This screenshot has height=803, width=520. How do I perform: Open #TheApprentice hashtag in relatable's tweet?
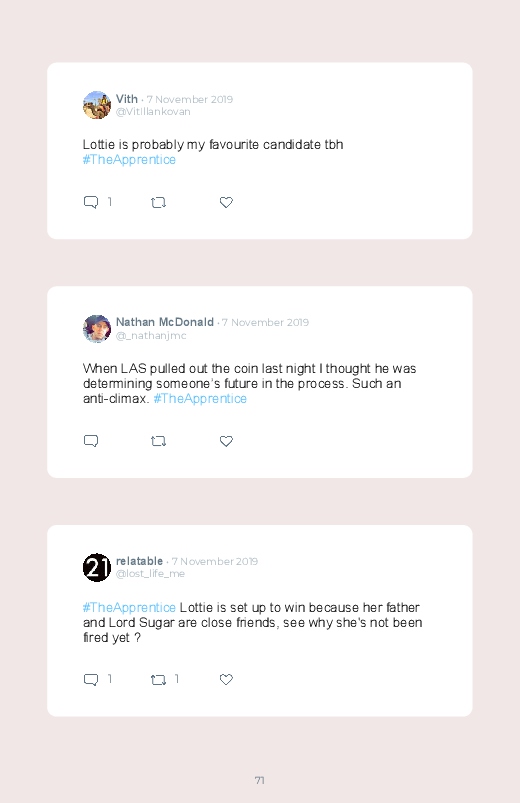tap(129, 607)
